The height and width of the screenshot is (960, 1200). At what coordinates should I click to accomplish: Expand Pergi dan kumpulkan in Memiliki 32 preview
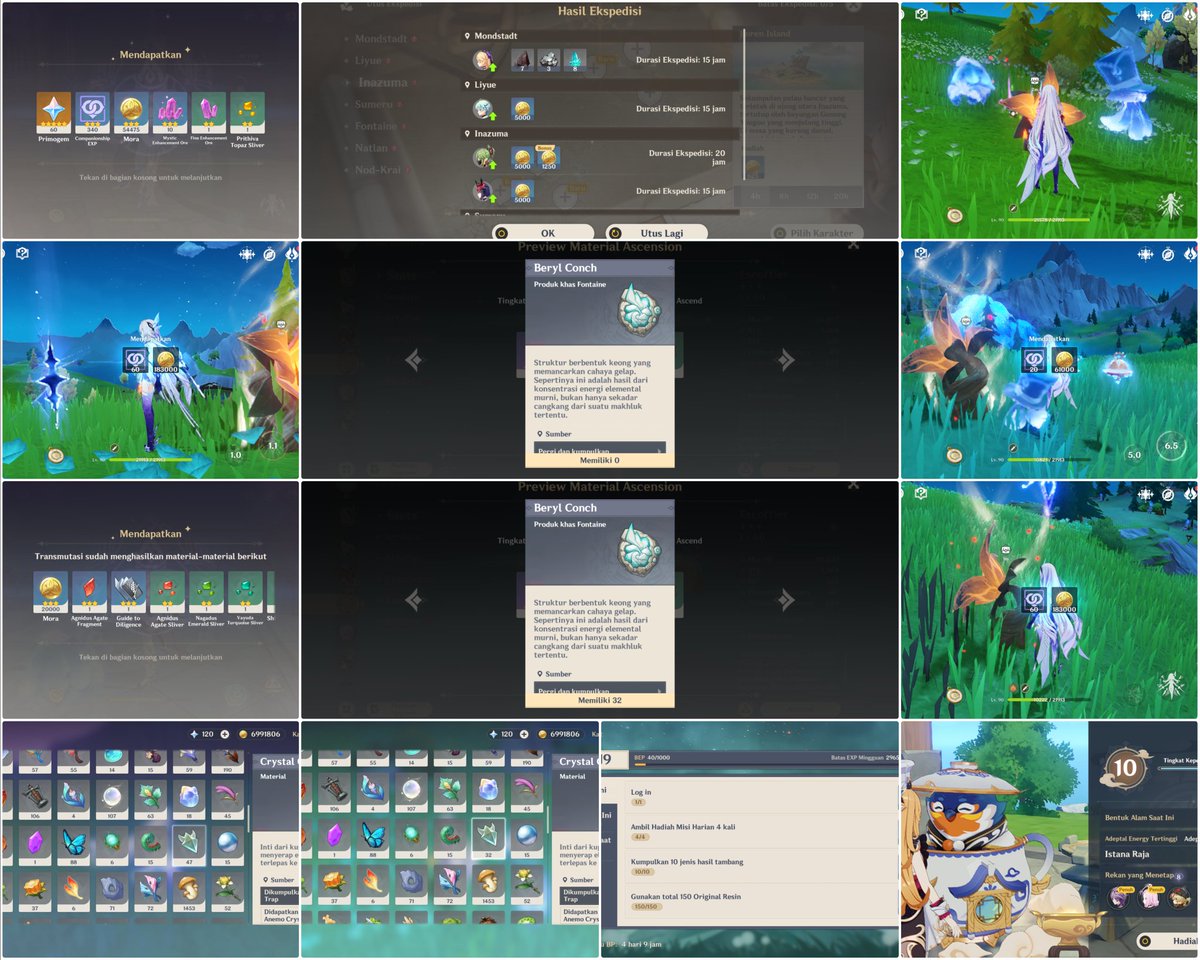click(x=600, y=688)
